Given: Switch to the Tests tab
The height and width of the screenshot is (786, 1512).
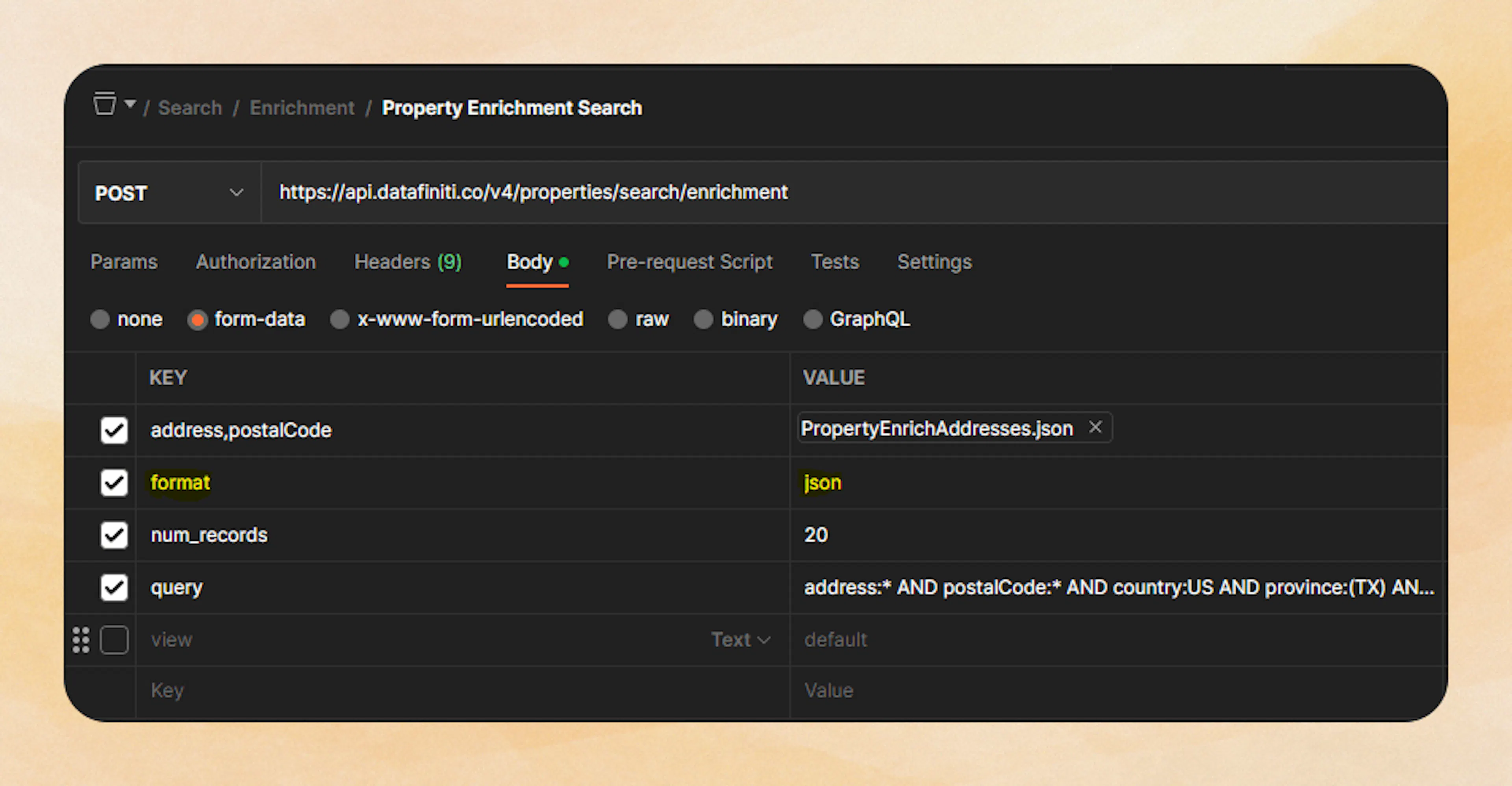Looking at the screenshot, I should [x=835, y=262].
